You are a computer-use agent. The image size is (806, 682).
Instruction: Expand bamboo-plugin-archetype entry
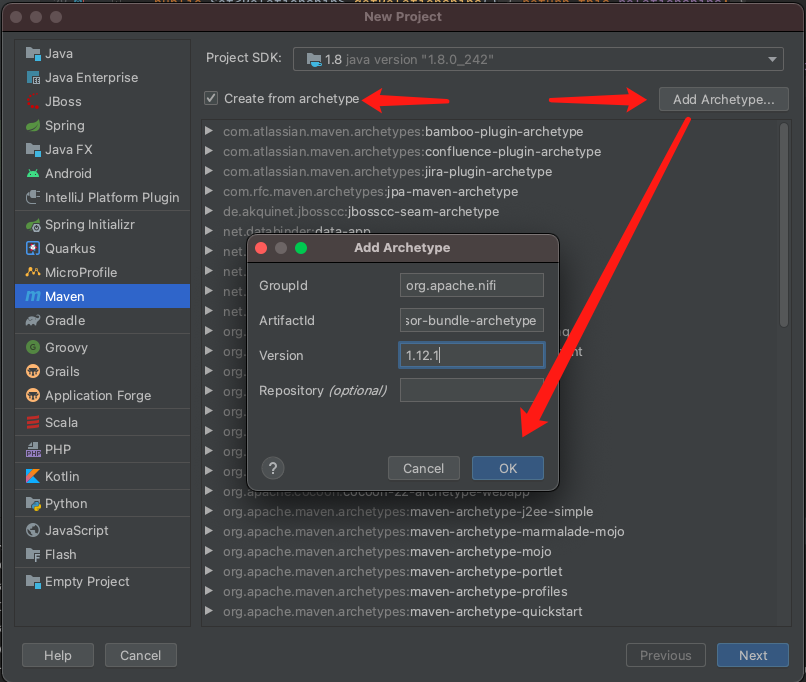click(x=209, y=131)
